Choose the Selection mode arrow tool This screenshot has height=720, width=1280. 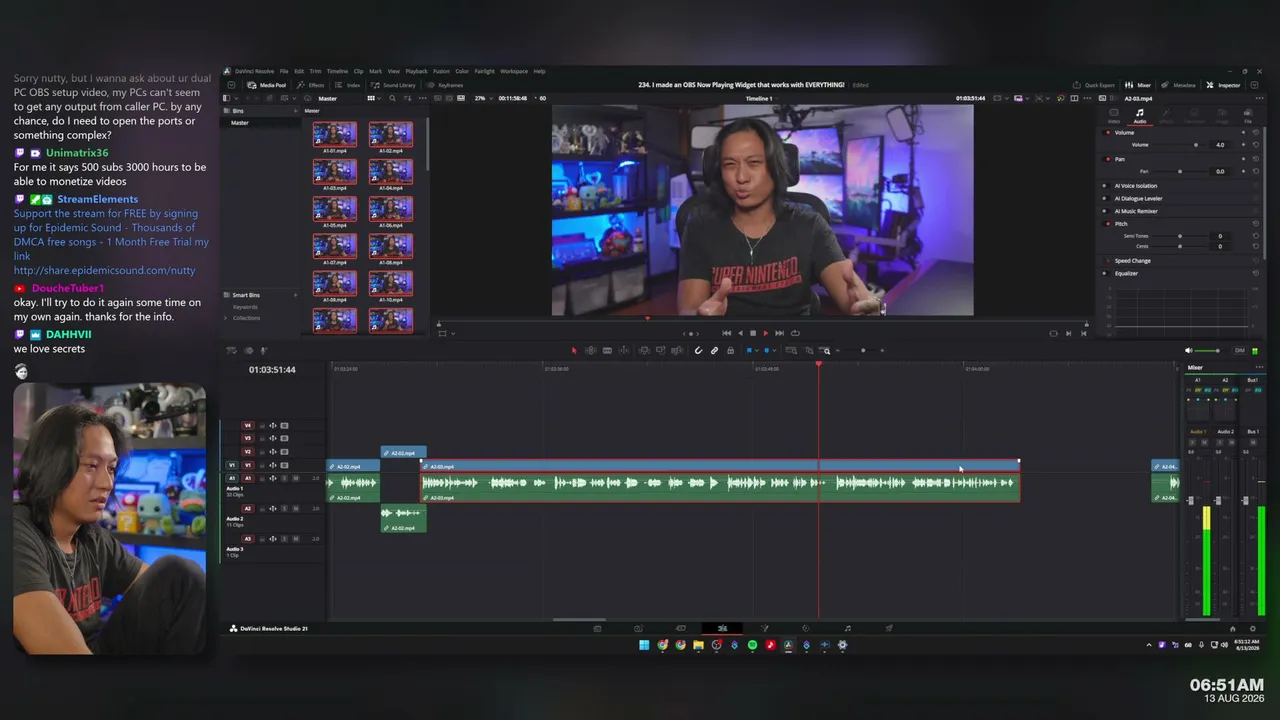pos(574,350)
